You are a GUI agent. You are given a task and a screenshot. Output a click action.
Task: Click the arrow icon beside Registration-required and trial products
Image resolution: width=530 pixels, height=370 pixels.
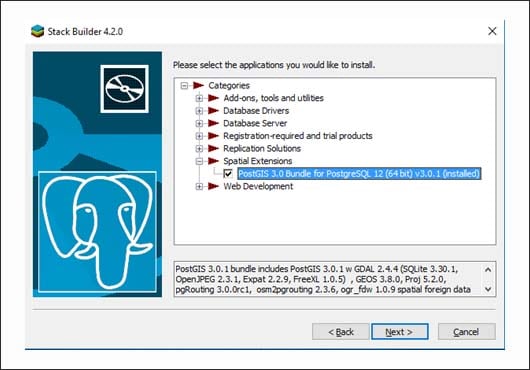point(213,136)
